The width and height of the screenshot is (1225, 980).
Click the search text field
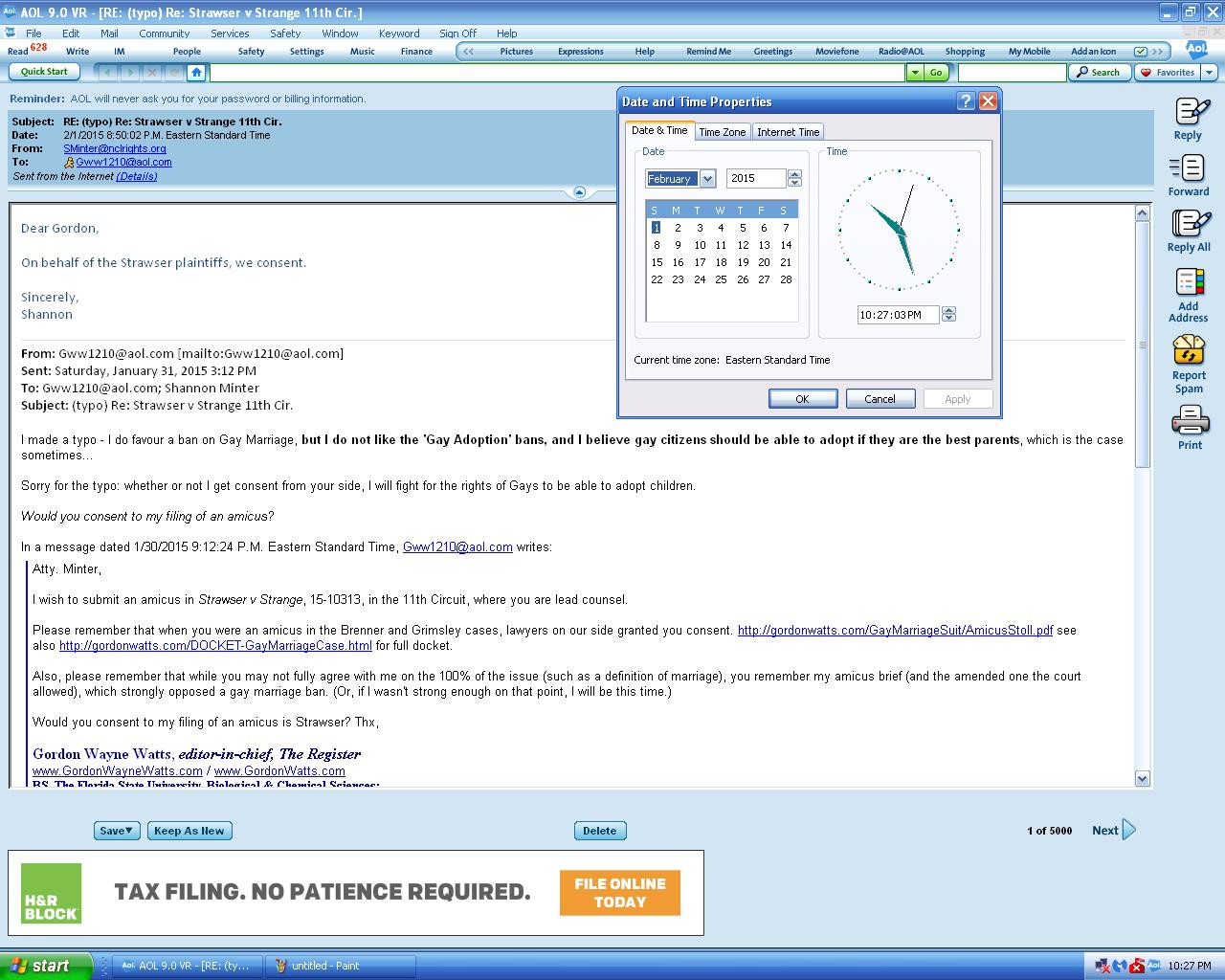(x=1012, y=72)
